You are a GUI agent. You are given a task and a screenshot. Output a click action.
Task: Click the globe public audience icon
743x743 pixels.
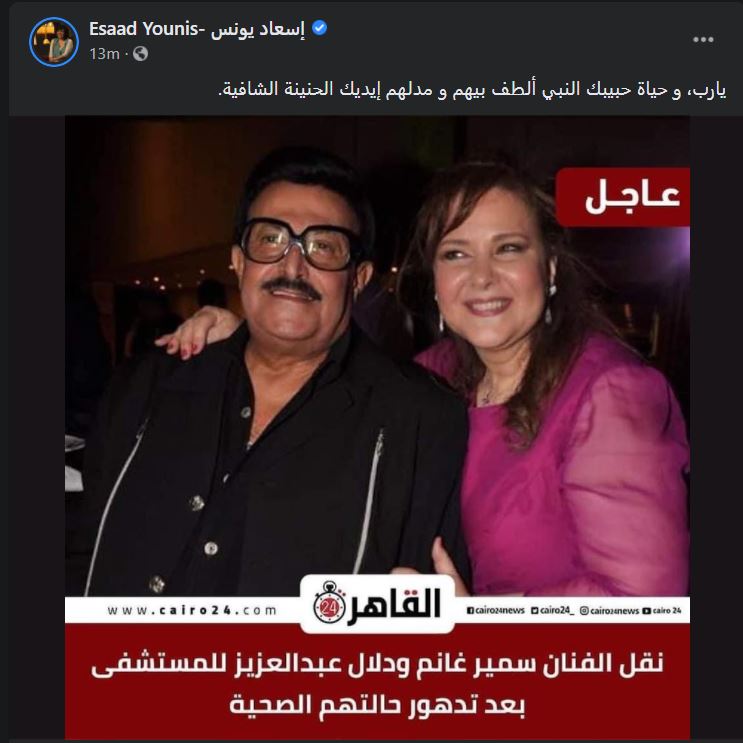tap(140, 54)
